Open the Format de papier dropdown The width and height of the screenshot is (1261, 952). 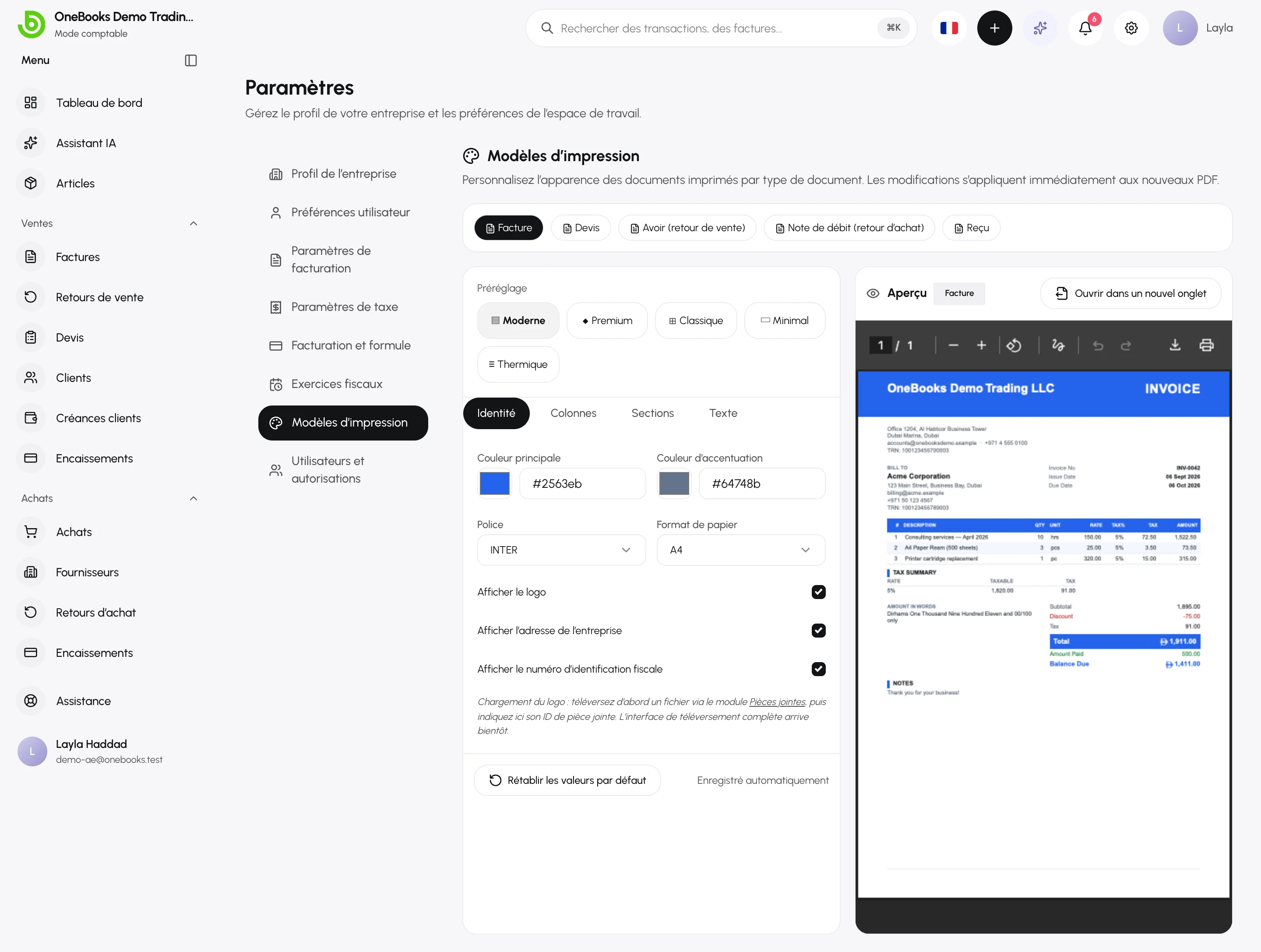pos(741,550)
